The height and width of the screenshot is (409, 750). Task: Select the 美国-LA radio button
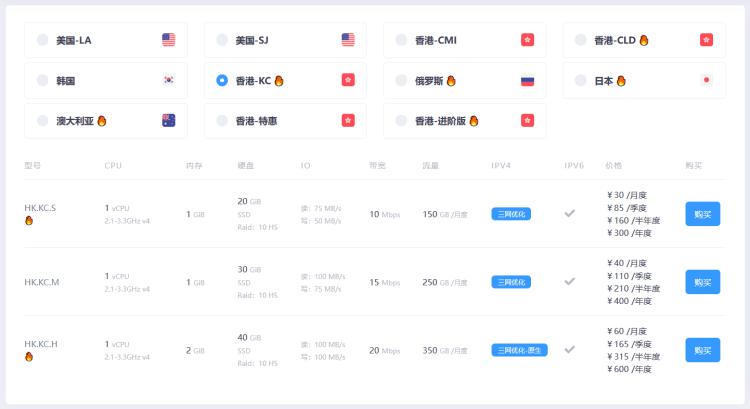(x=43, y=40)
